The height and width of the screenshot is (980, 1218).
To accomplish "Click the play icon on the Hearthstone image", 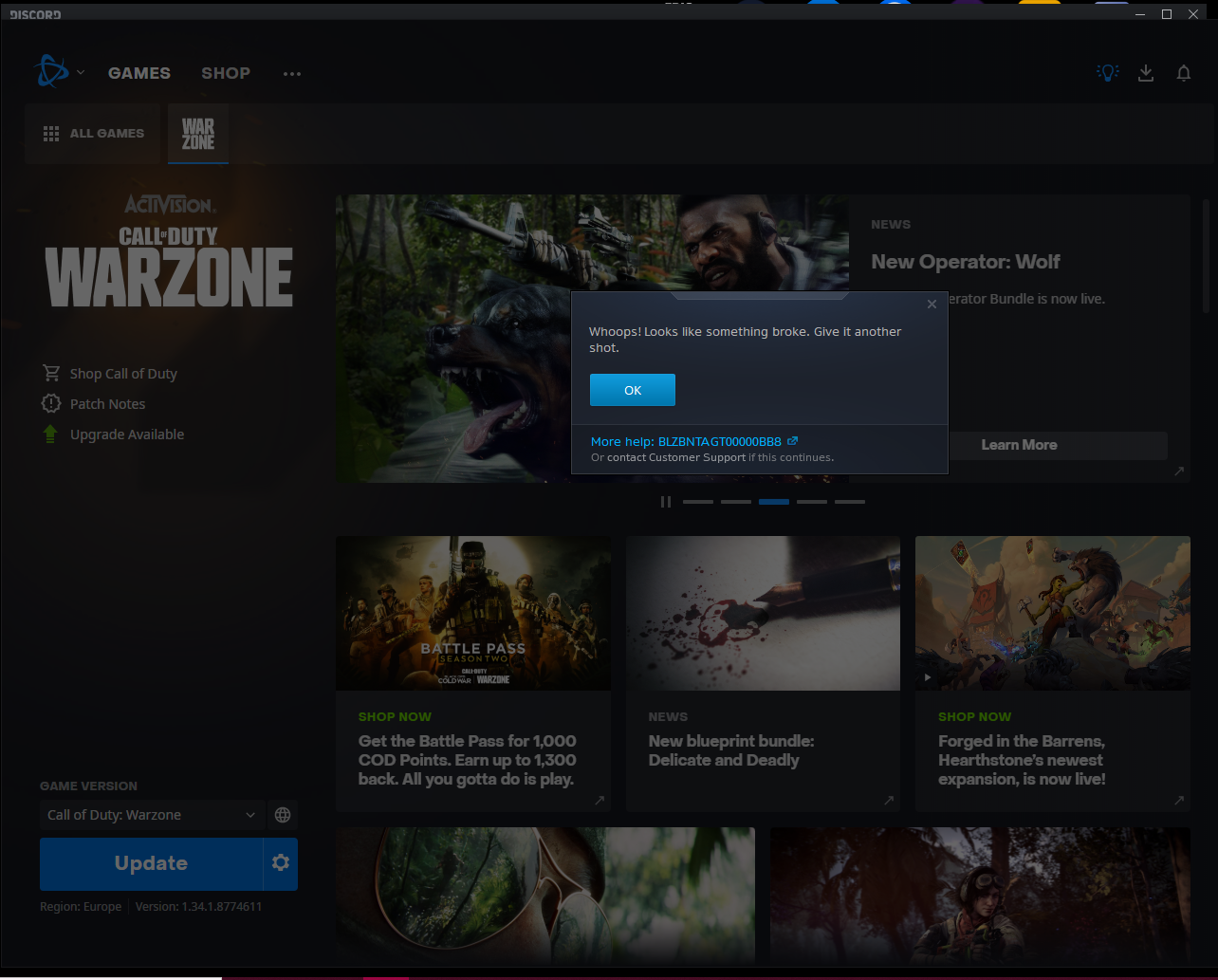I will 928,677.
